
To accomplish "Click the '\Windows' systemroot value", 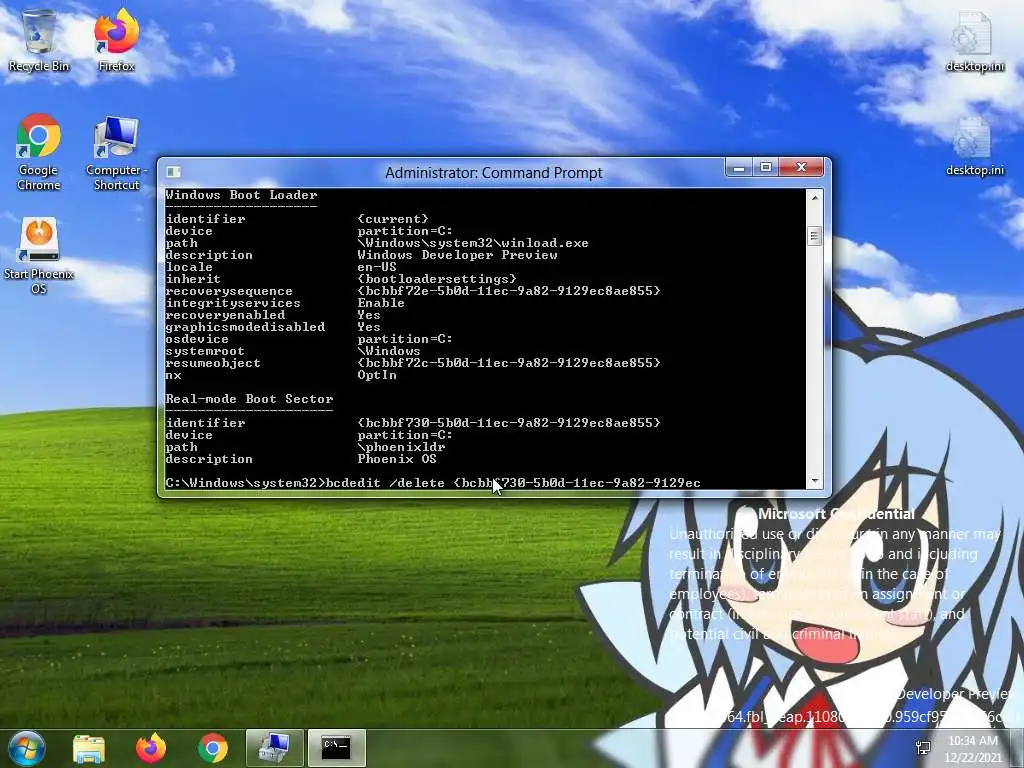I will pyautogui.click(x=389, y=351).
